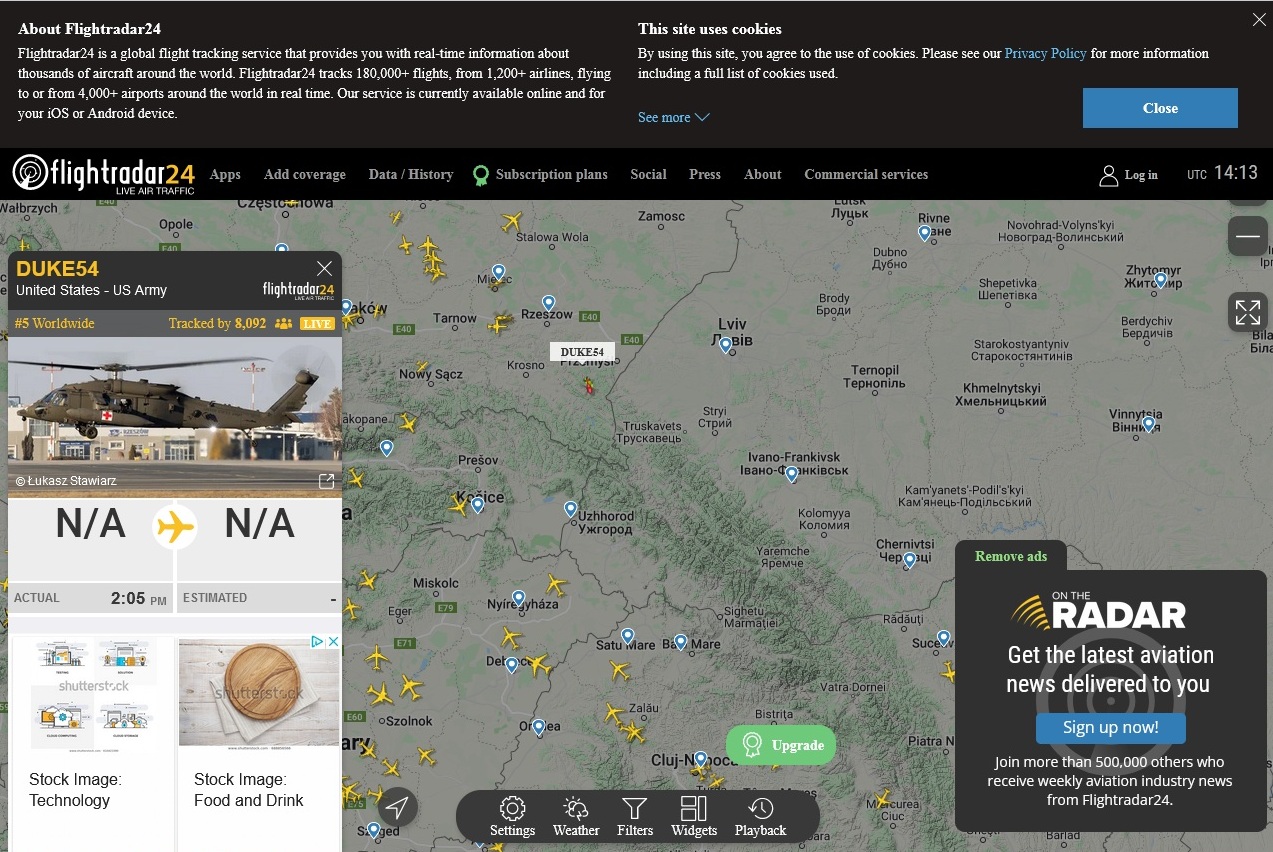Open the Widgets panel
Screen dimensions: 1273x852
[x=694, y=816]
